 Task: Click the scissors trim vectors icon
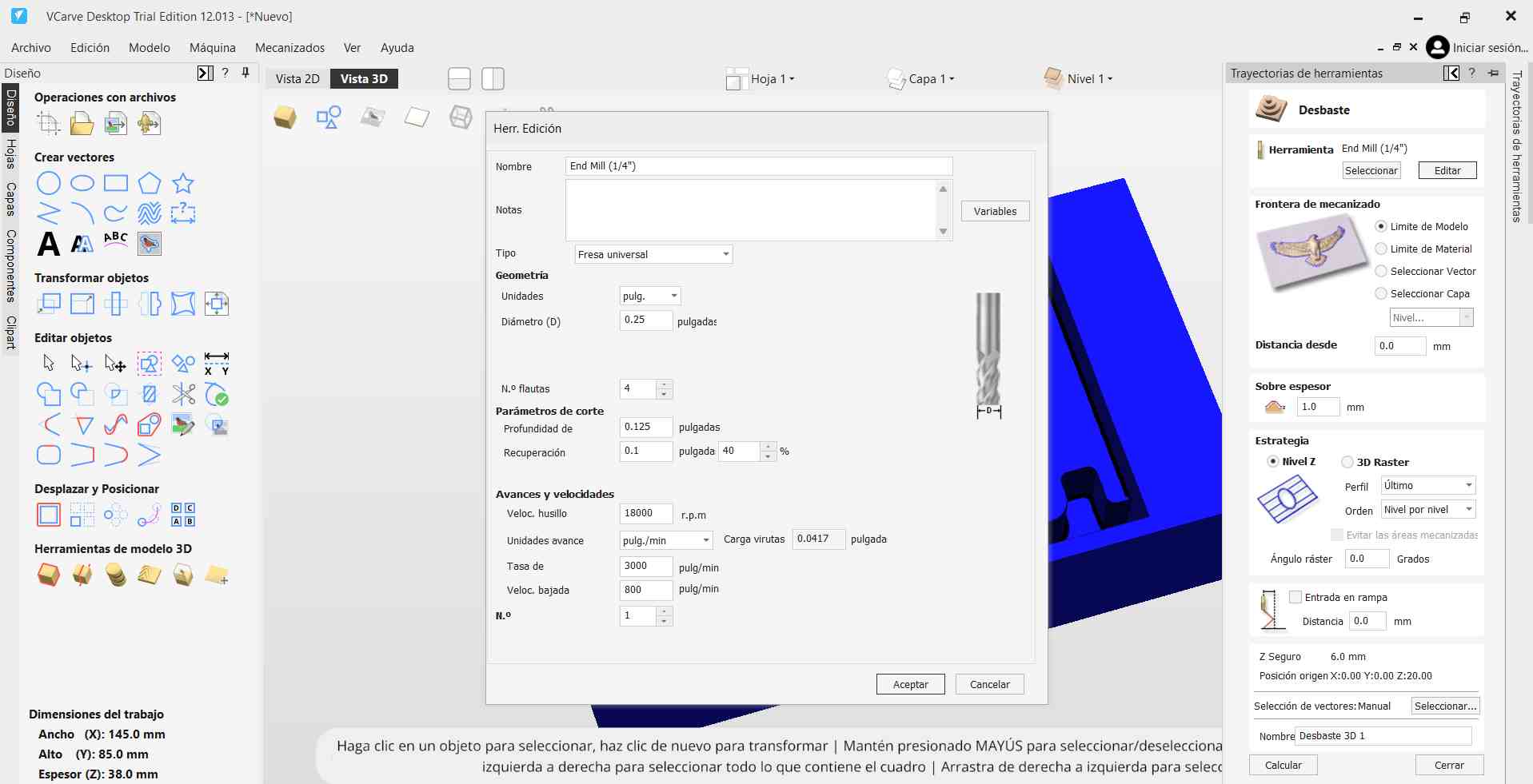(183, 394)
